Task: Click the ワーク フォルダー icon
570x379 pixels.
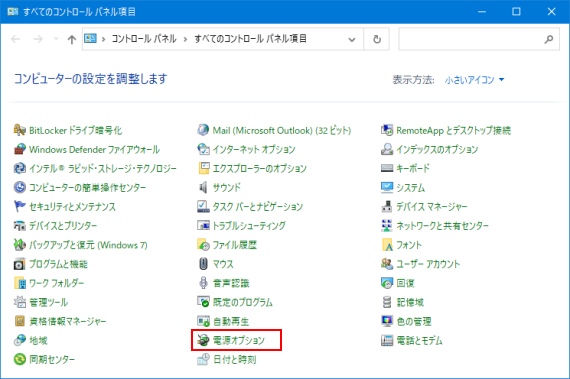Action: click(20, 283)
